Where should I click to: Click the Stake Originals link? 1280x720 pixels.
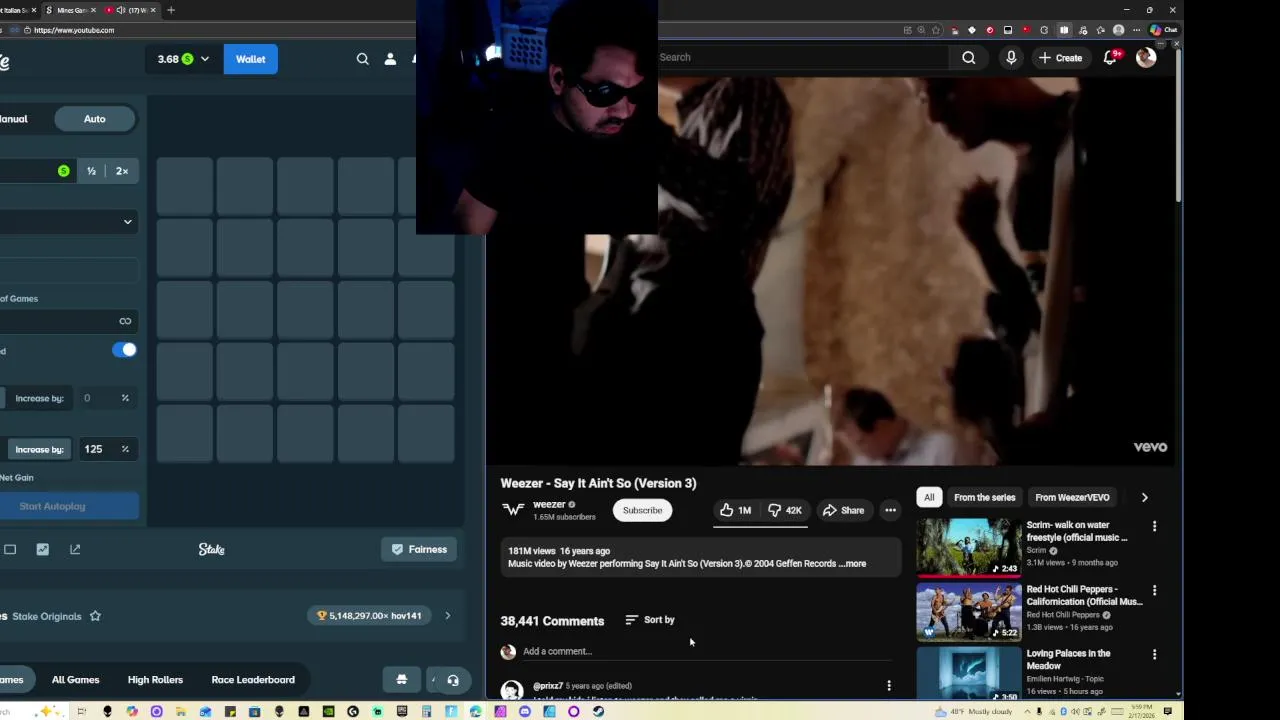pos(47,616)
